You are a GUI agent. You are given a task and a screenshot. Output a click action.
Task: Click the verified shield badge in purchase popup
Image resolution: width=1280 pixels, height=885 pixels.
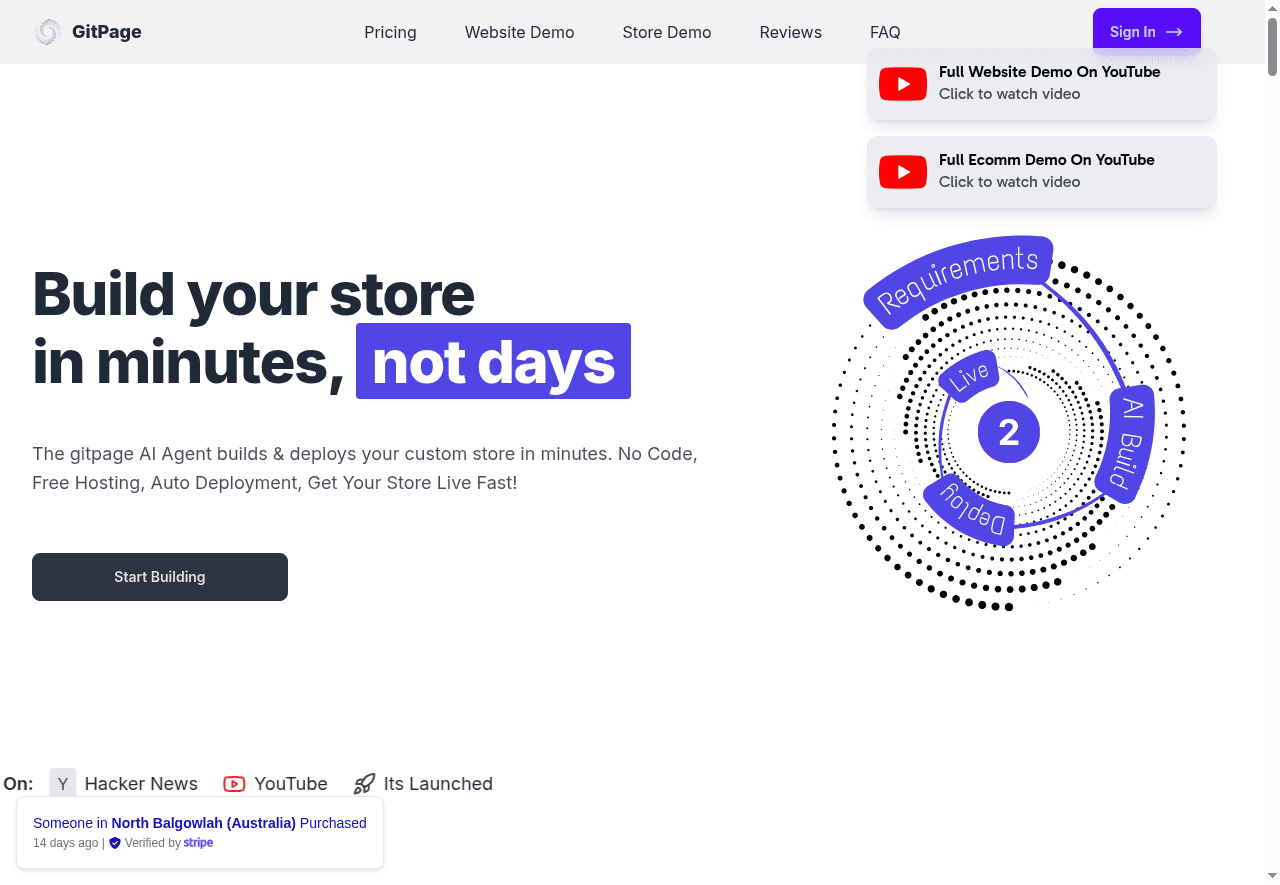pyautogui.click(x=115, y=843)
